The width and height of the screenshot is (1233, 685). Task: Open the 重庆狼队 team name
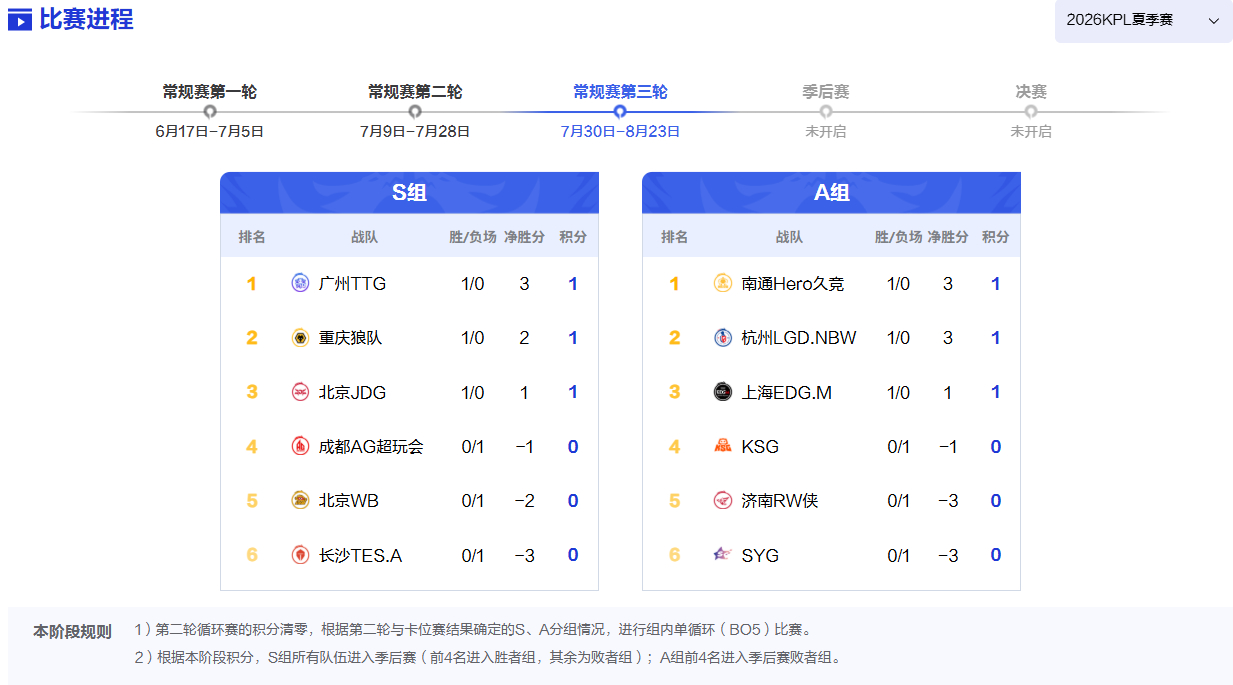tap(350, 338)
